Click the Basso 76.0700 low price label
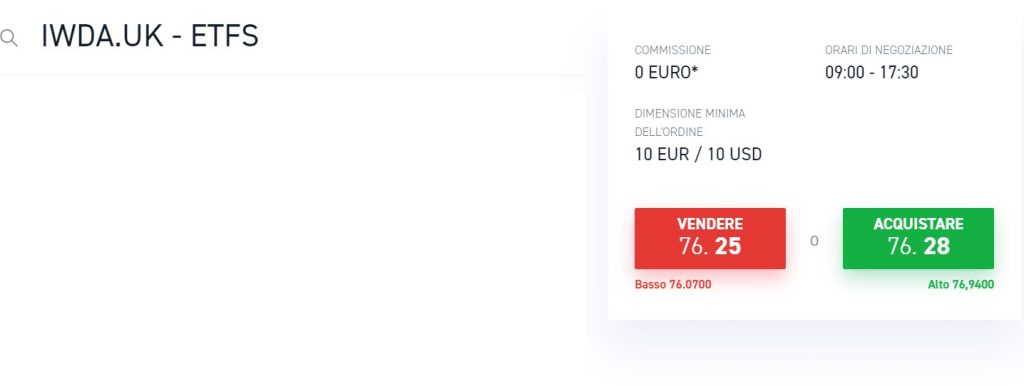Image resolution: width=1024 pixels, height=386 pixels. pos(673,285)
